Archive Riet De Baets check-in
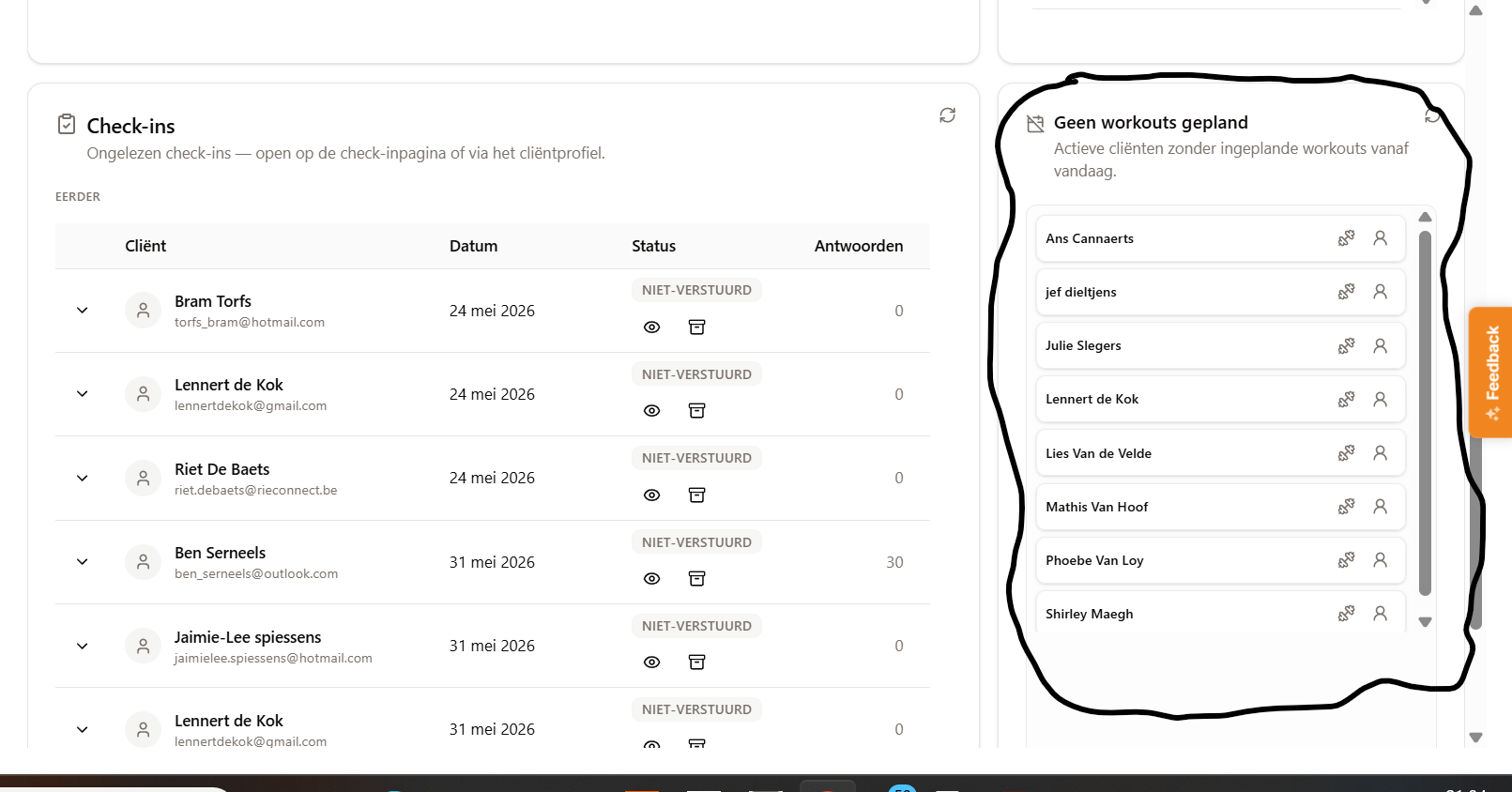 click(x=696, y=495)
